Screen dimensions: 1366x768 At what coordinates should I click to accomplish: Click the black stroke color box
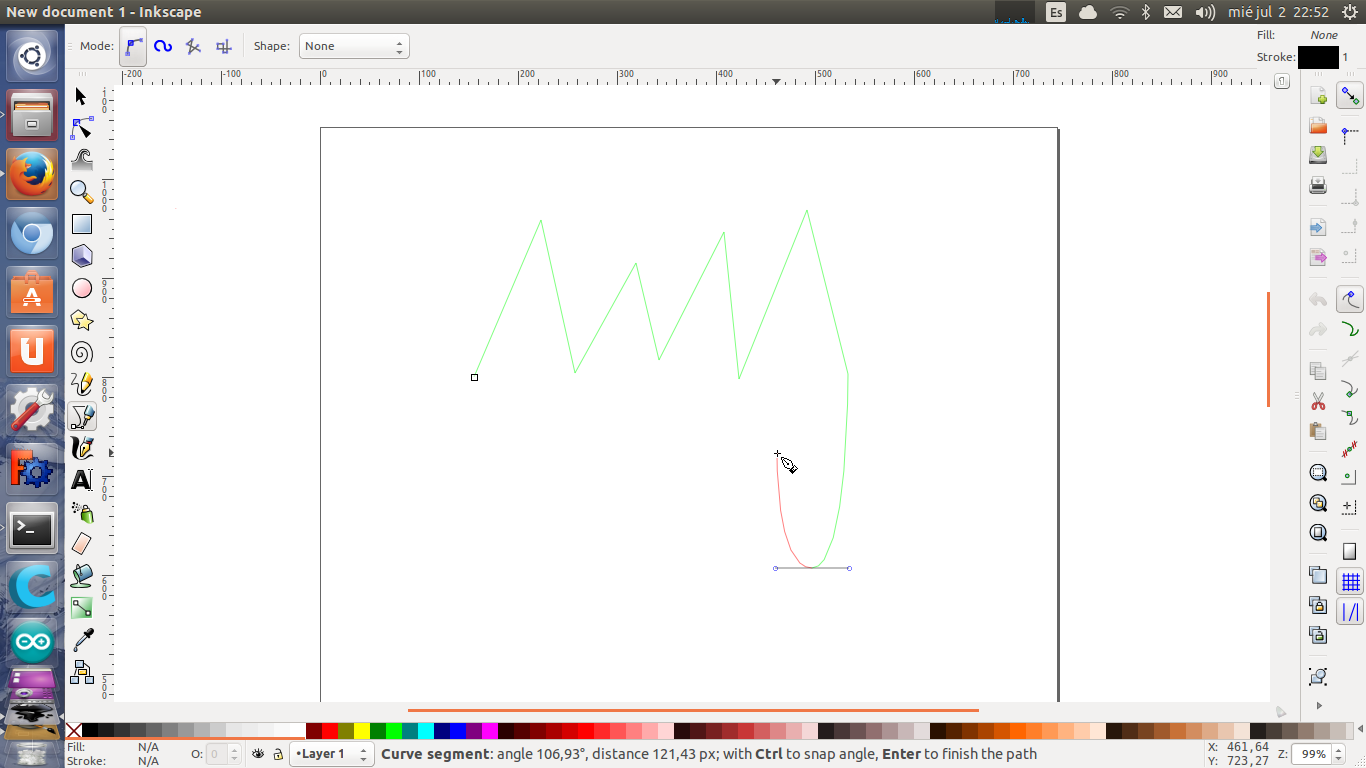pyautogui.click(x=1317, y=58)
